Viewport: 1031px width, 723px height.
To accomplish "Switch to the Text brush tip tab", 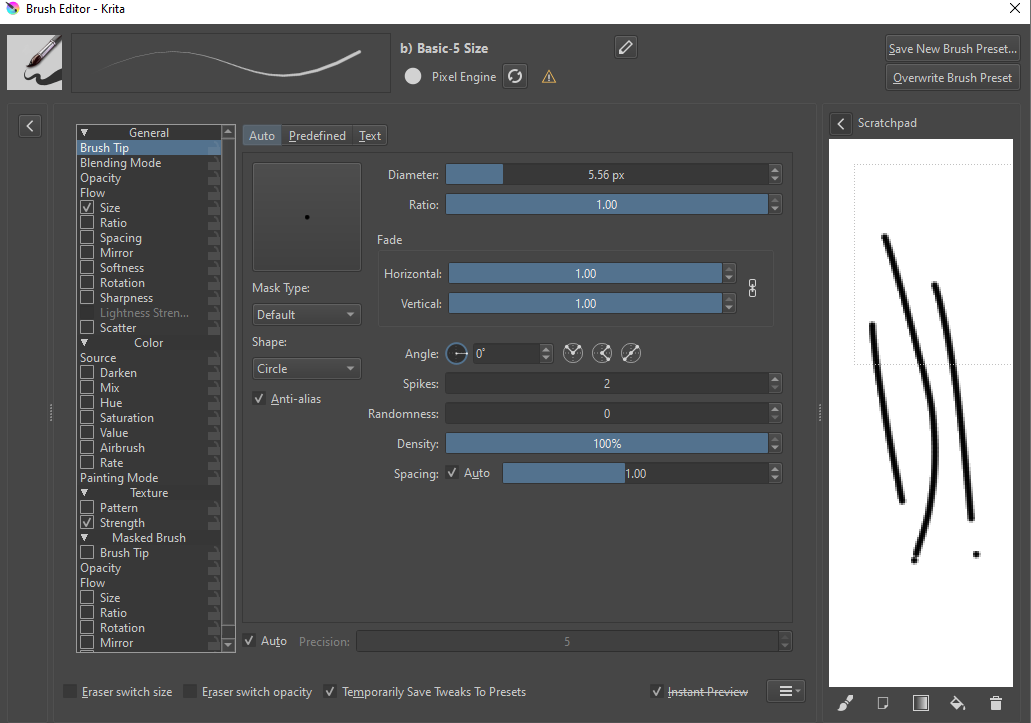I will pyautogui.click(x=370, y=136).
